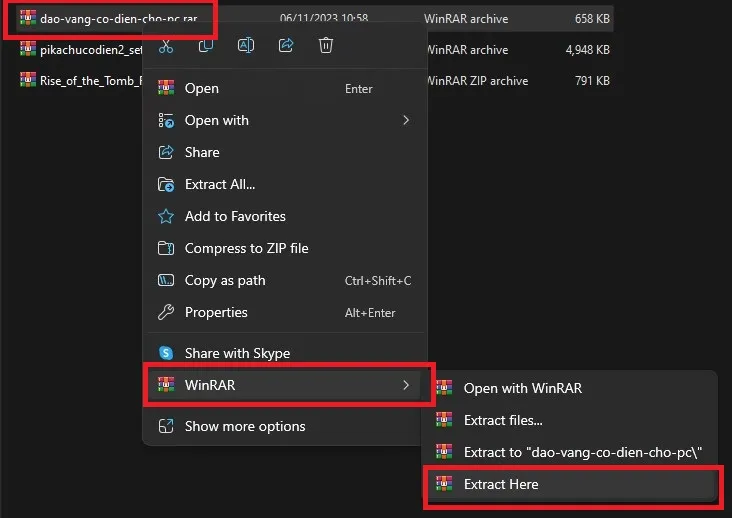Image resolution: width=732 pixels, height=518 pixels.
Task: Choose Compress to ZIP file
Action: 285,248
